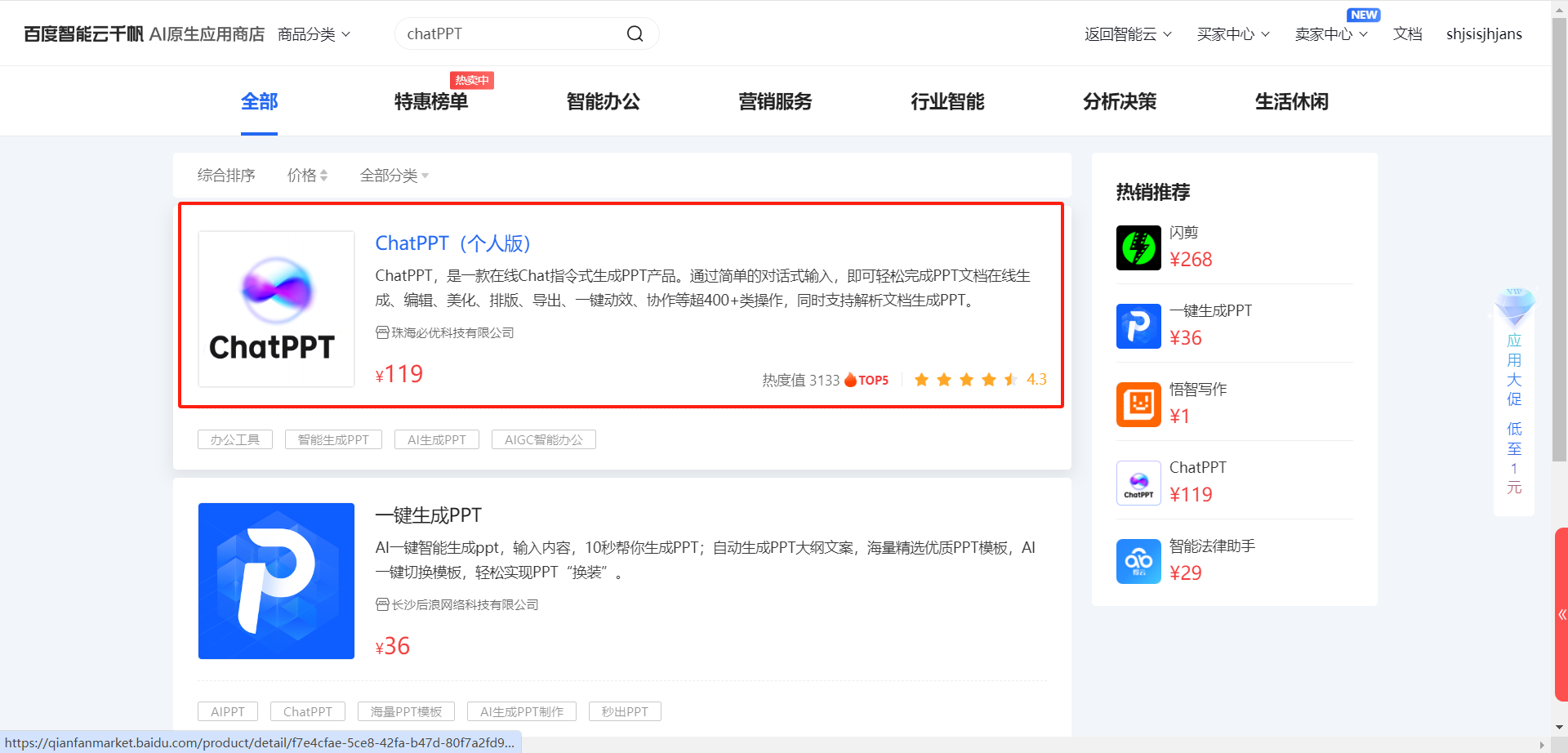Expand the 买家中心 menu
This screenshot has height=753, width=1568.
[x=1233, y=33]
